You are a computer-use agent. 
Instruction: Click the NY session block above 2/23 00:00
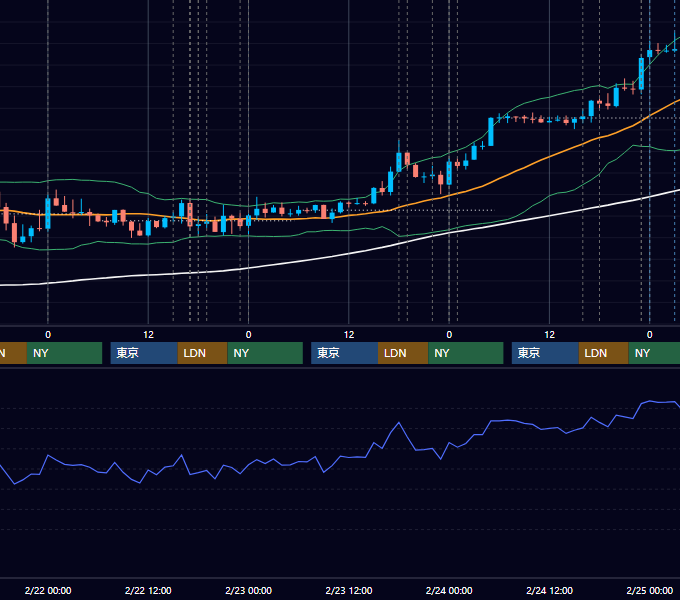point(265,353)
